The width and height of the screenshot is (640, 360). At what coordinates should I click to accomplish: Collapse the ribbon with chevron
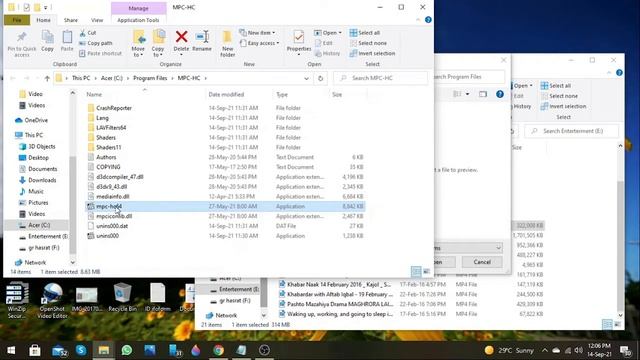[418, 20]
